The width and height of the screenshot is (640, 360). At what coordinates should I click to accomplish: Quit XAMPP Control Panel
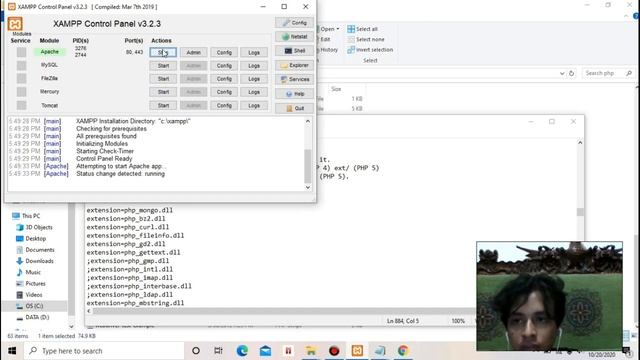point(294,108)
